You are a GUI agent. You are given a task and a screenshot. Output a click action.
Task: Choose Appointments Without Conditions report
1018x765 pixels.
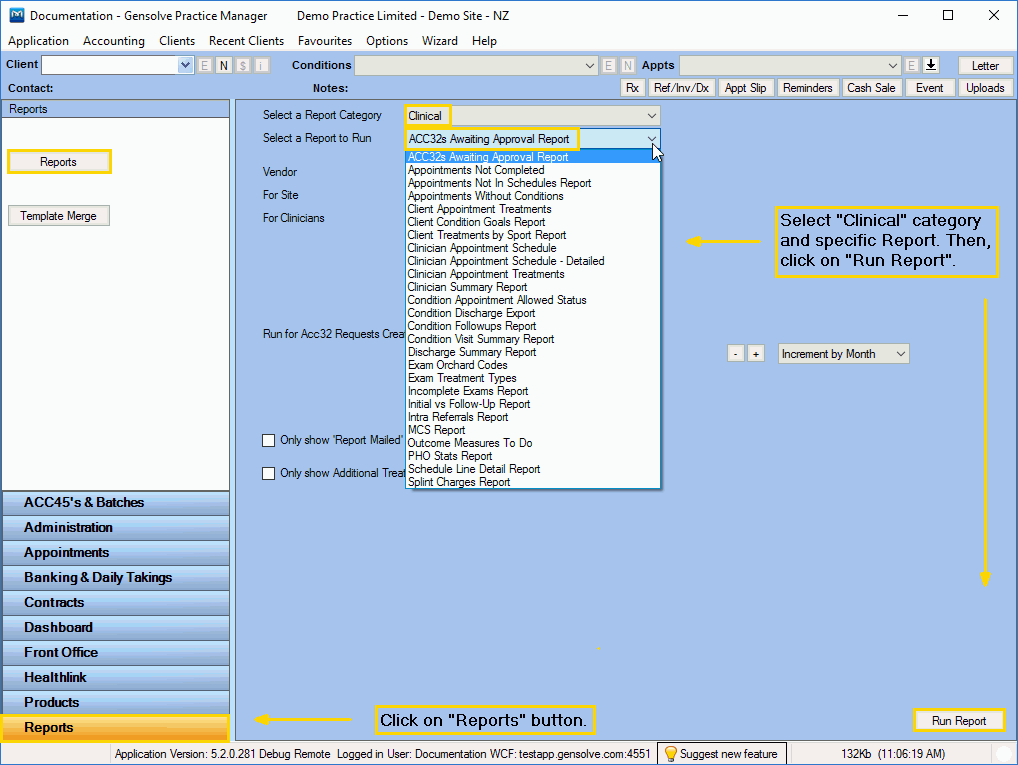pyautogui.click(x=532, y=196)
